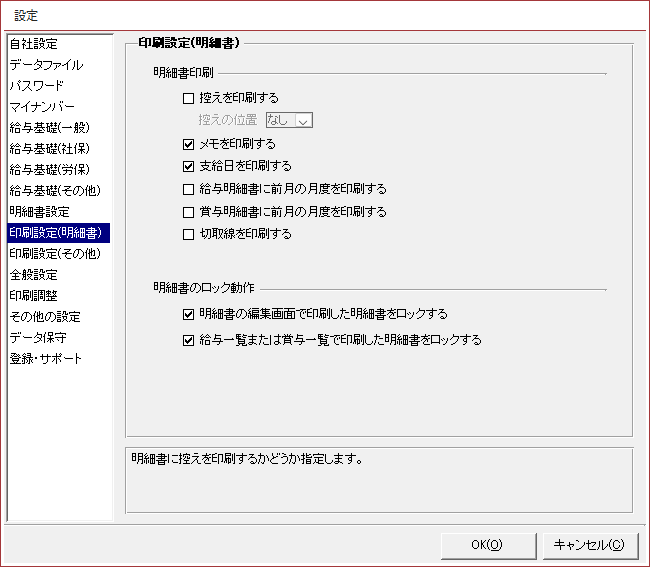650x567 pixels.
Task: Check 給与明細書に前月の月度を印刷する
Action: (189, 189)
